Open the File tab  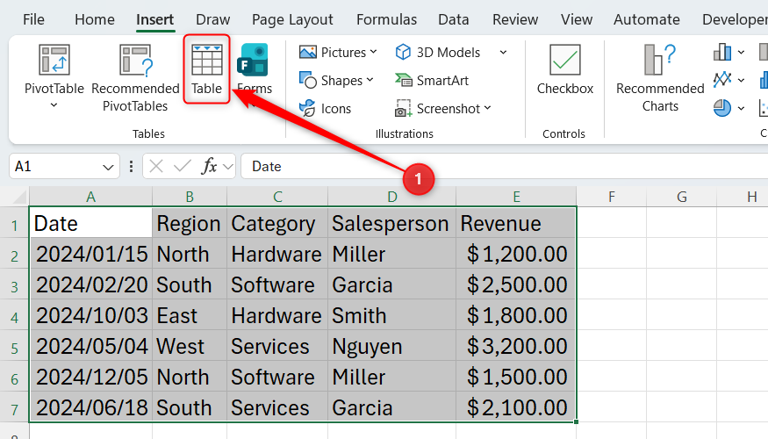pos(33,20)
